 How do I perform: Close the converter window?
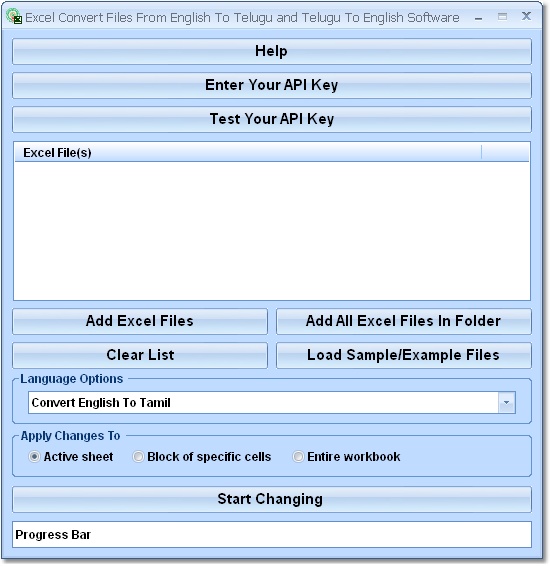[526, 16]
